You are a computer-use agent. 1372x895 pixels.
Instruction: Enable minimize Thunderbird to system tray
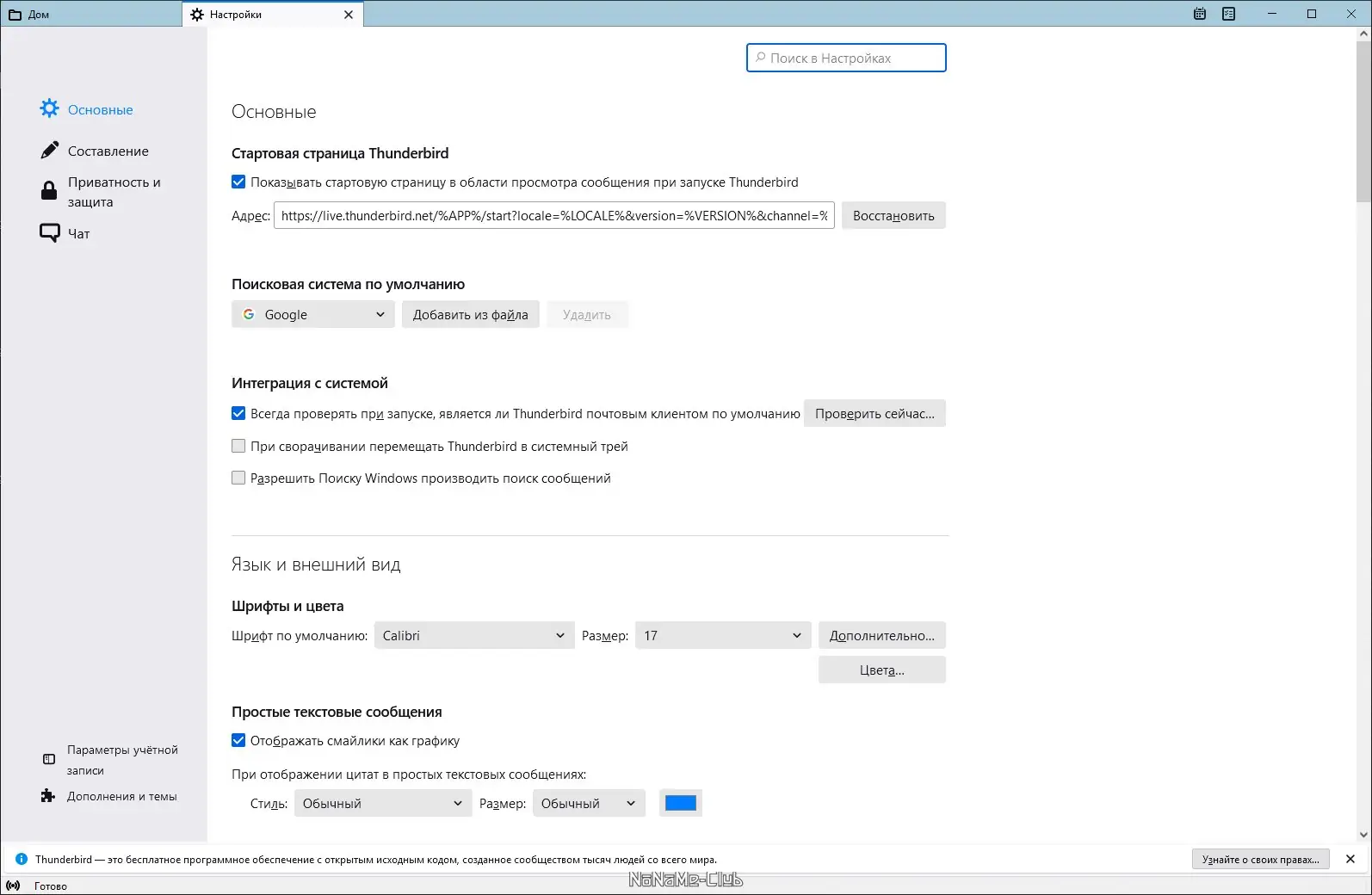(x=238, y=446)
